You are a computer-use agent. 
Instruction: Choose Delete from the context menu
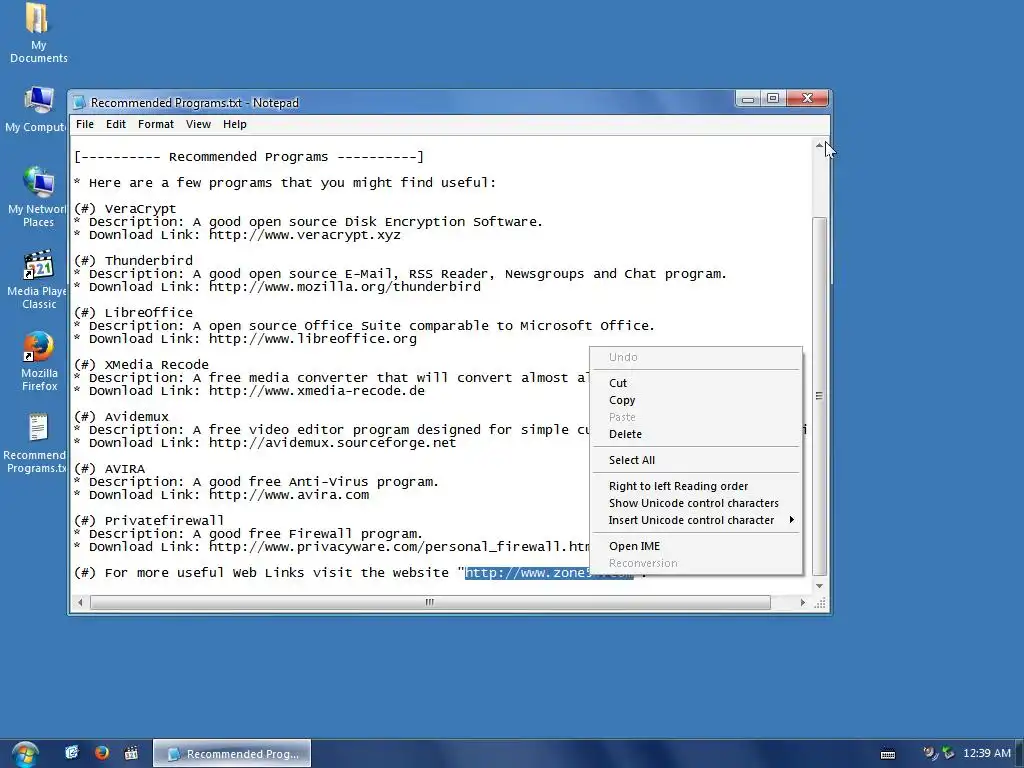pos(696,434)
